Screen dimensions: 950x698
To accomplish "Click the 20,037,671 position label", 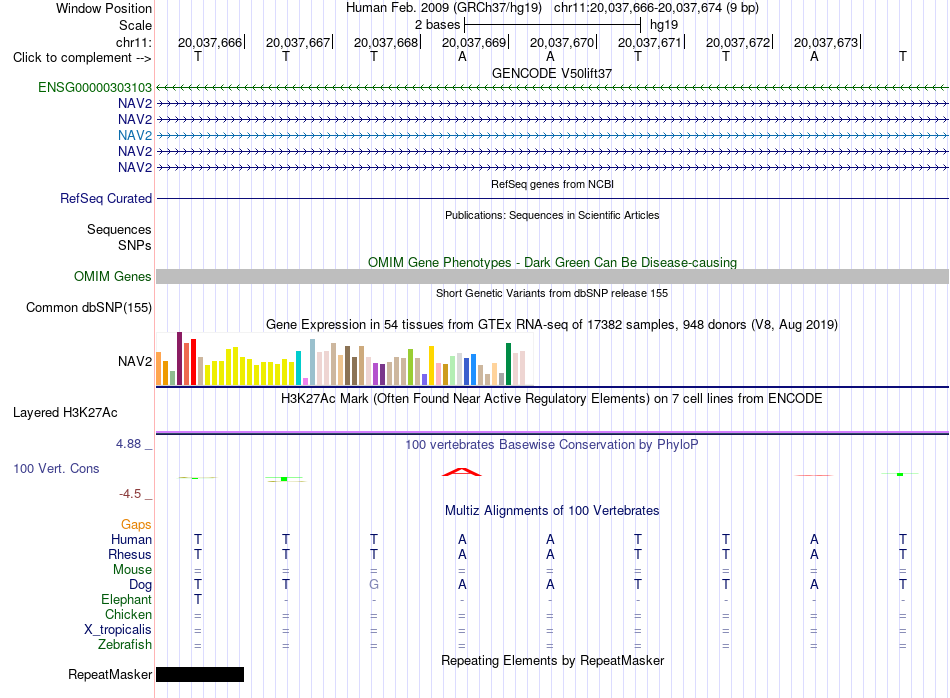I will click(x=649, y=42).
